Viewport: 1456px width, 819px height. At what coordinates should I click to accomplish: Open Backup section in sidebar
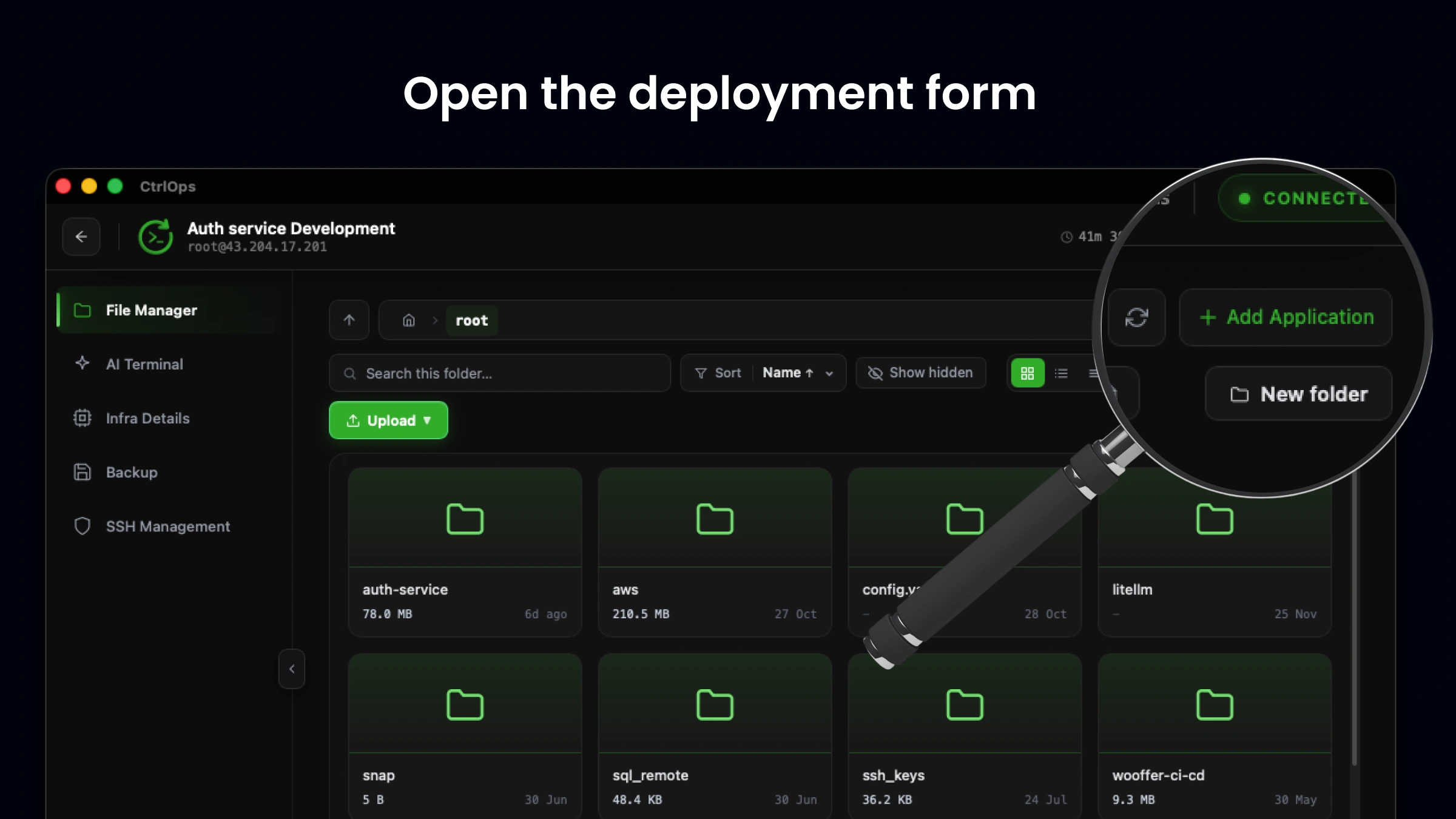click(167, 472)
